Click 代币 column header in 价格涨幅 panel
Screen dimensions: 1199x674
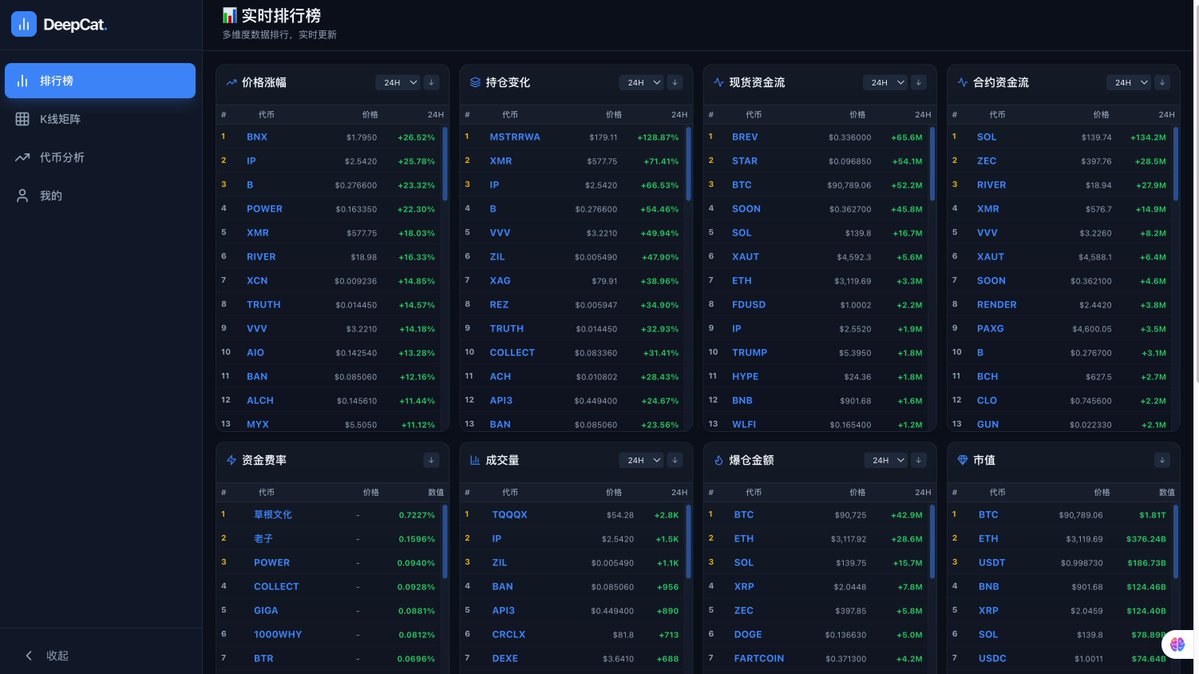click(x=266, y=114)
